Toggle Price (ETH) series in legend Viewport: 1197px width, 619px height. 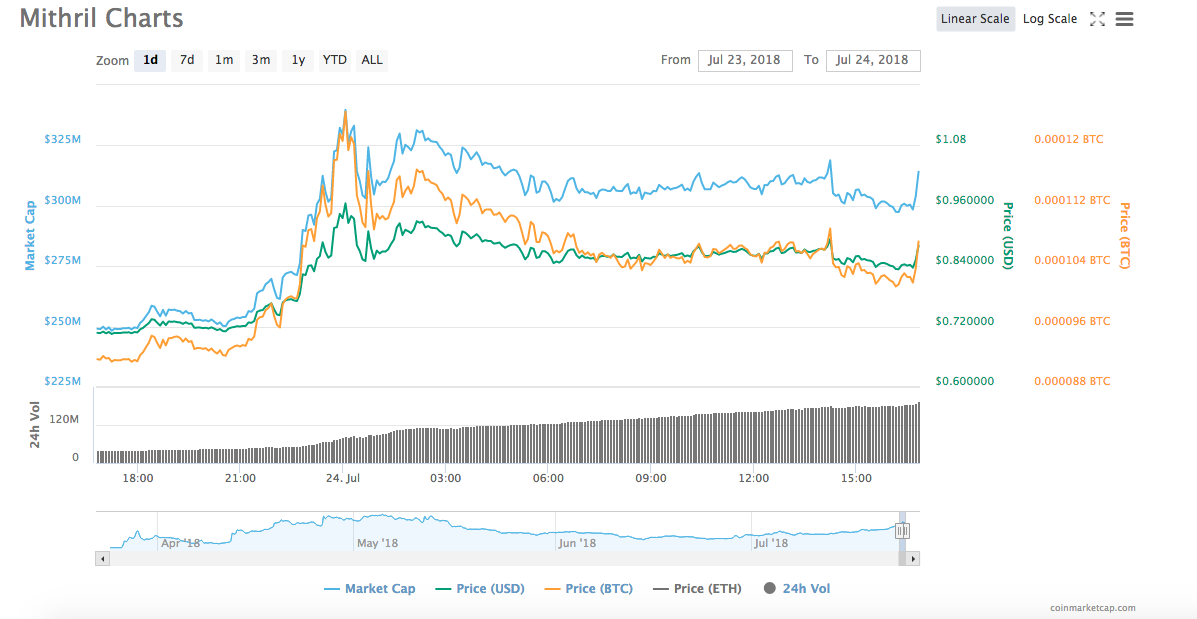[x=698, y=588]
